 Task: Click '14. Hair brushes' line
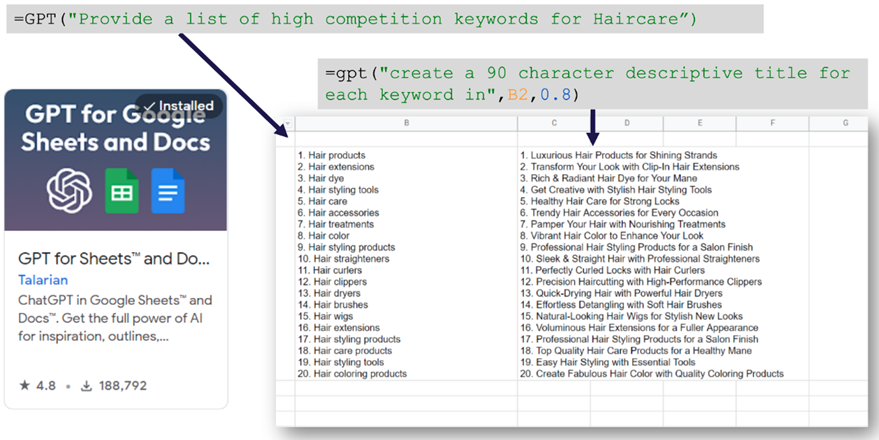pos(333,305)
